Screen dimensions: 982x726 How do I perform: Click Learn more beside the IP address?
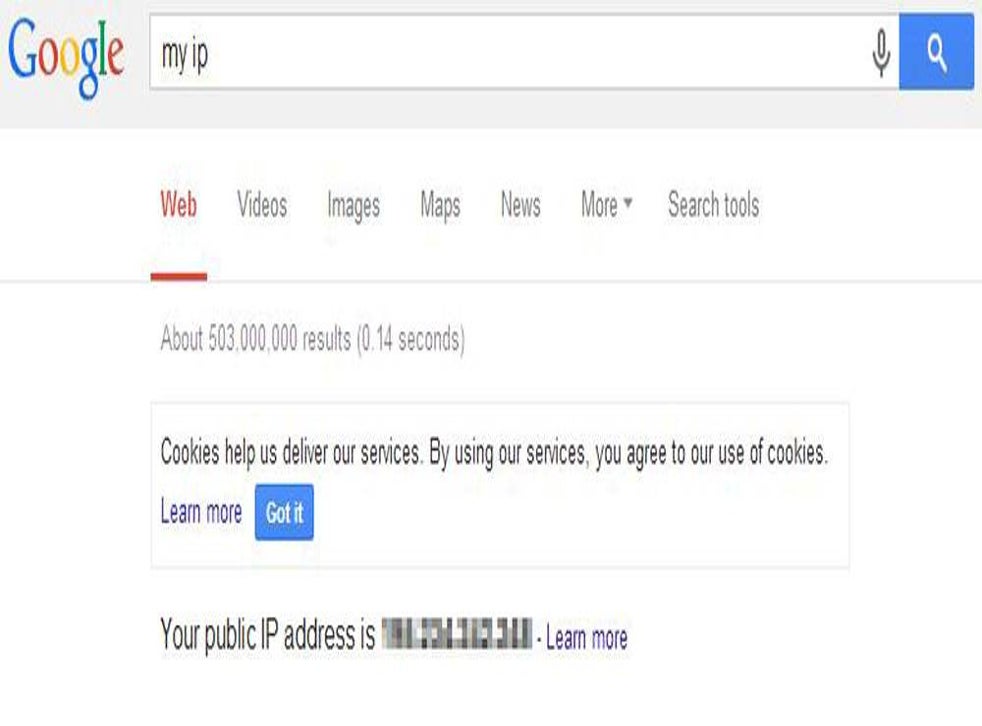587,638
